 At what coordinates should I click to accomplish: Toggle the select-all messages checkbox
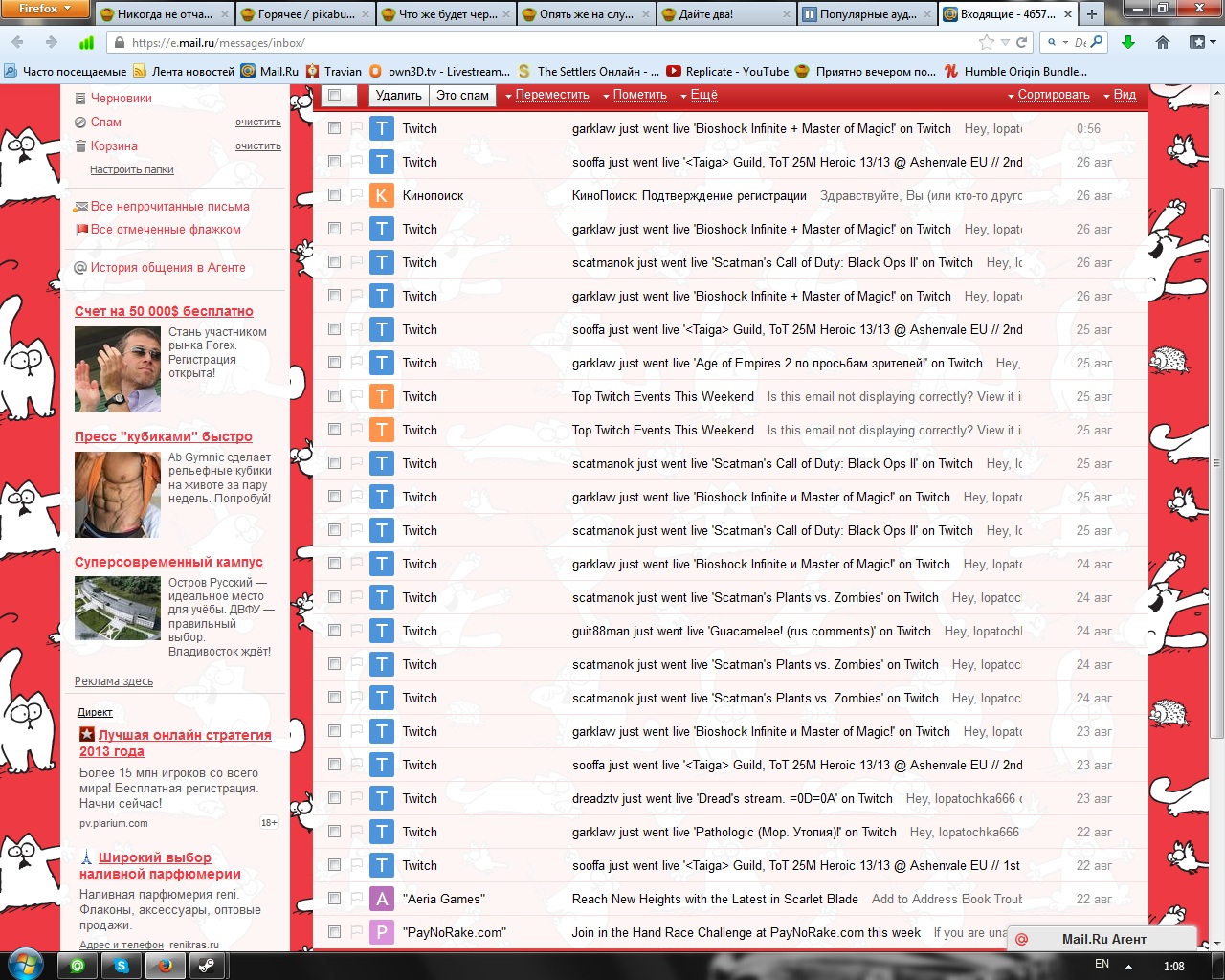coord(334,95)
